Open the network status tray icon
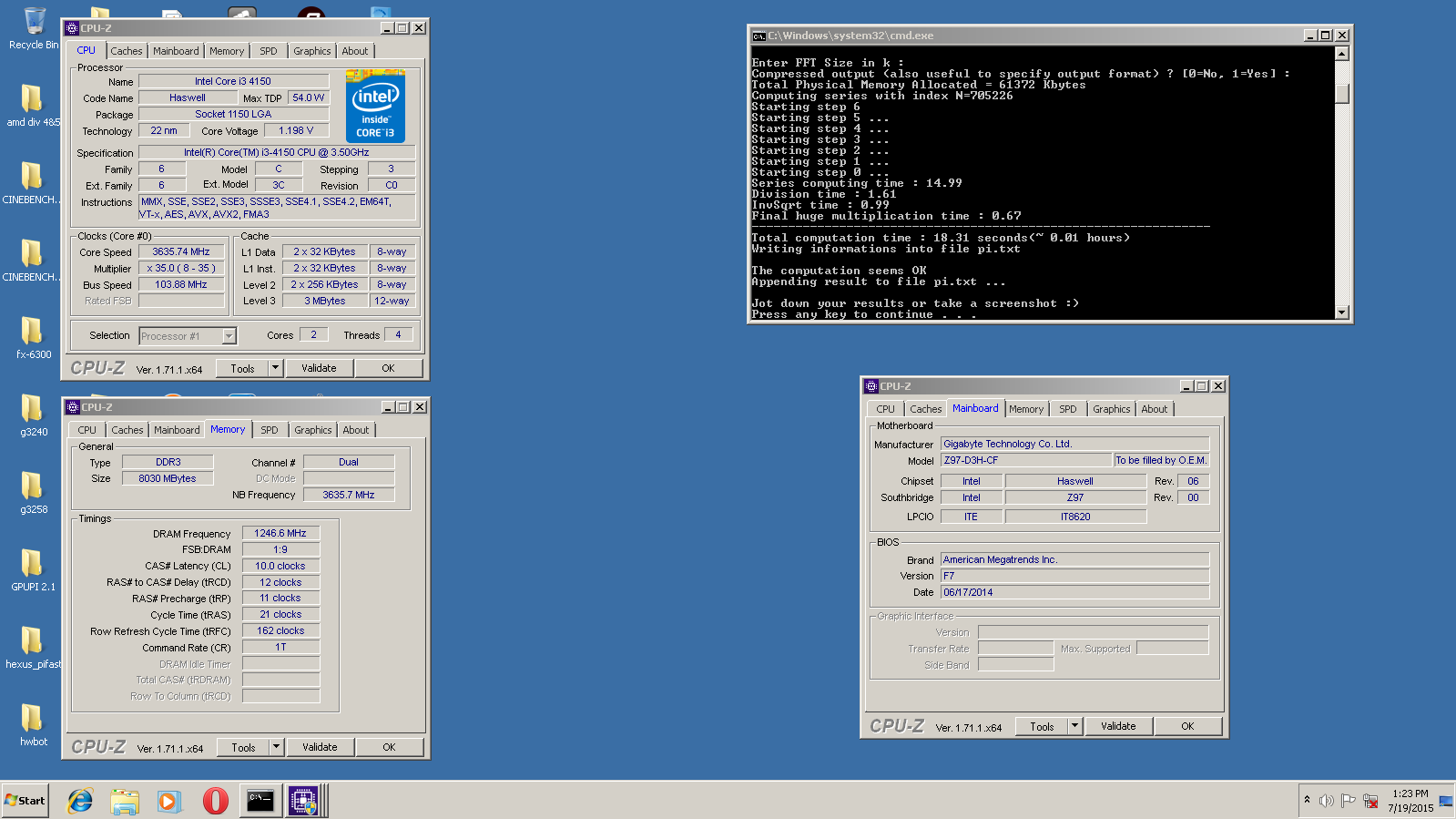1456x819 pixels. [x=1370, y=802]
